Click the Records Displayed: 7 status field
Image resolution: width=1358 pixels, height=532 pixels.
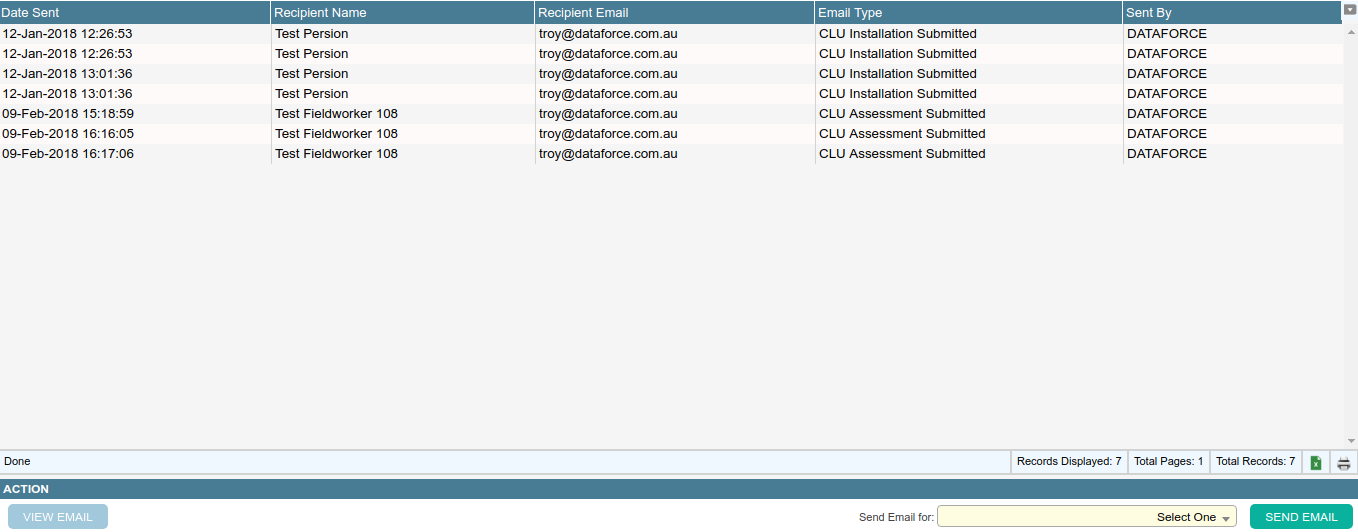click(1068, 462)
